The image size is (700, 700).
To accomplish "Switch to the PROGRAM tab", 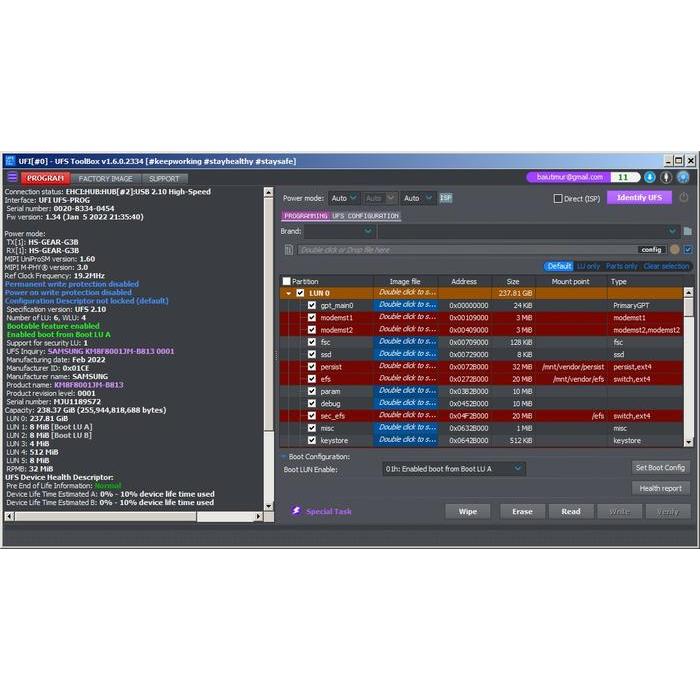I will point(45,178).
